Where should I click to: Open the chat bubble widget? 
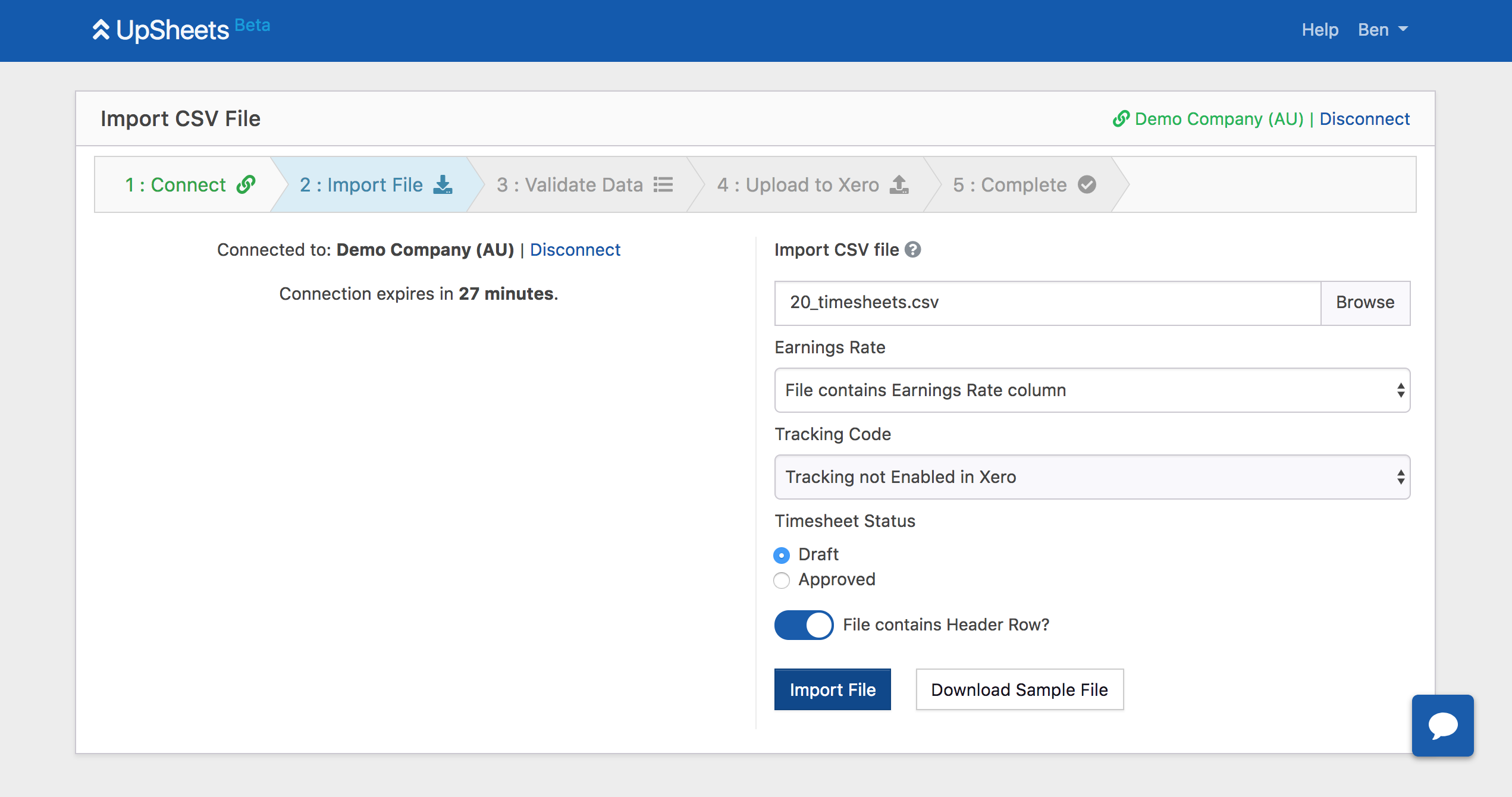coord(1442,726)
